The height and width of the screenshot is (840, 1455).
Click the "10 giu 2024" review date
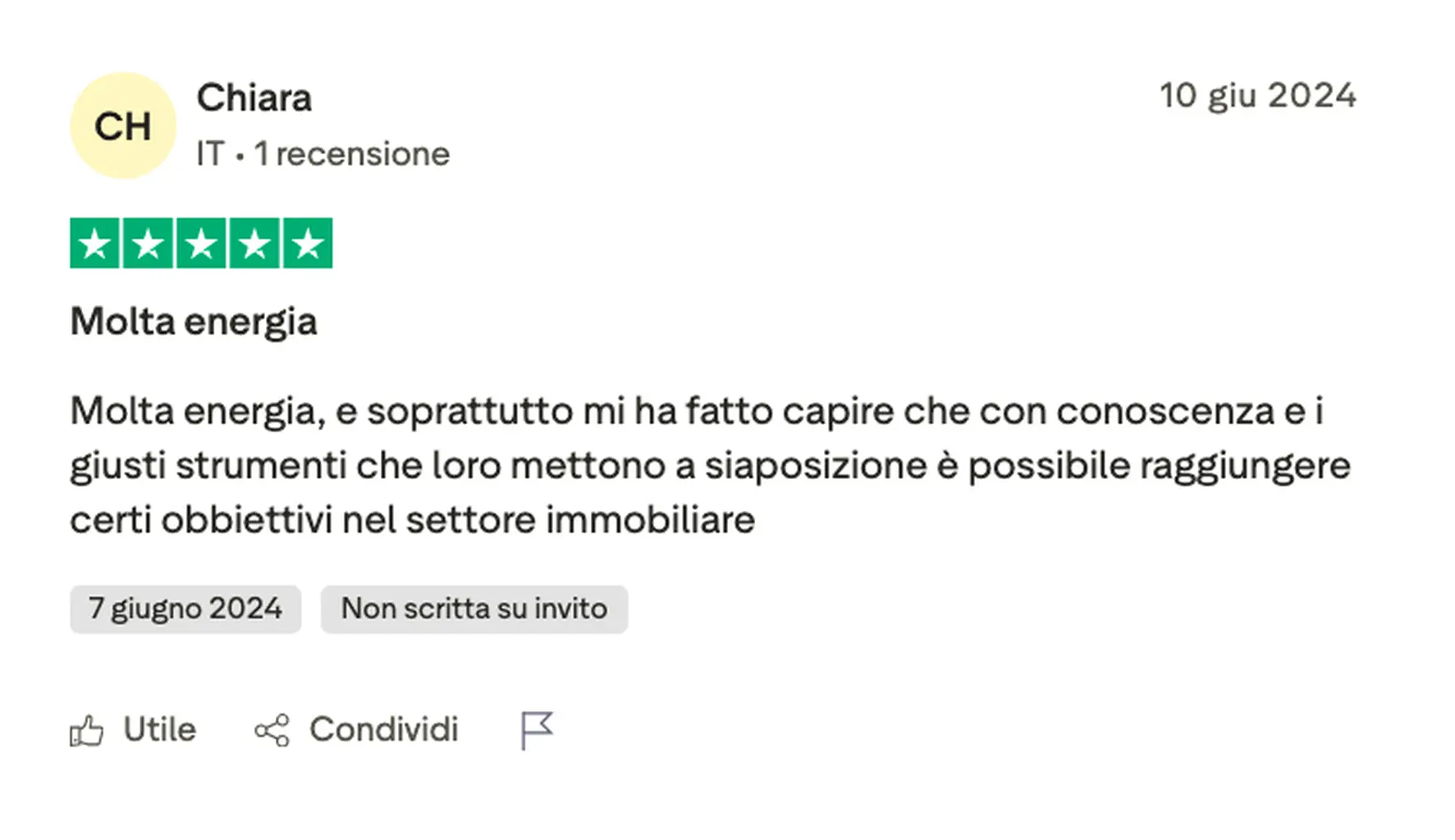click(1257, 96)
